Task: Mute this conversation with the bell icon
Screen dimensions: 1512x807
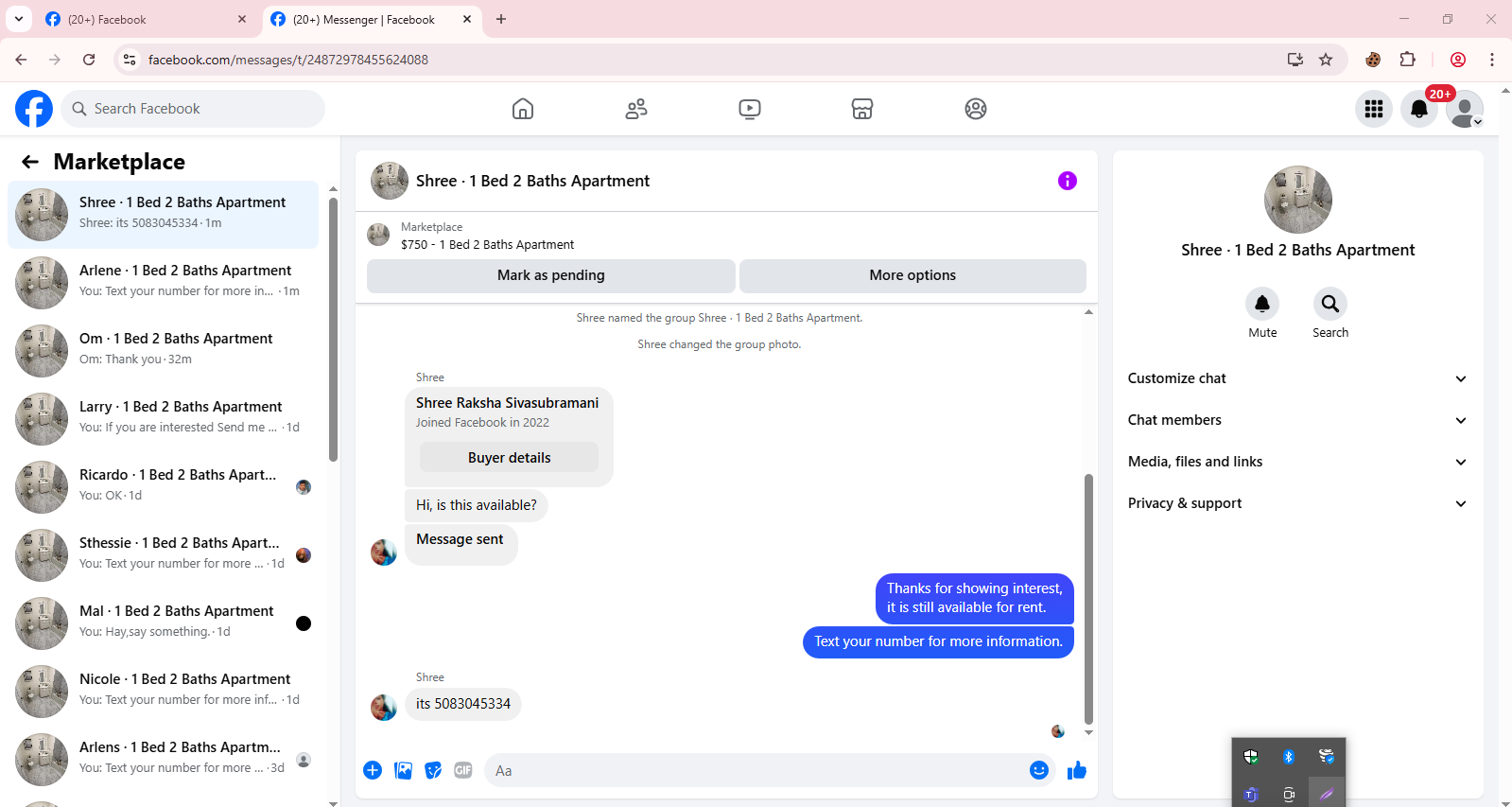Action: tap(1262, 304)
